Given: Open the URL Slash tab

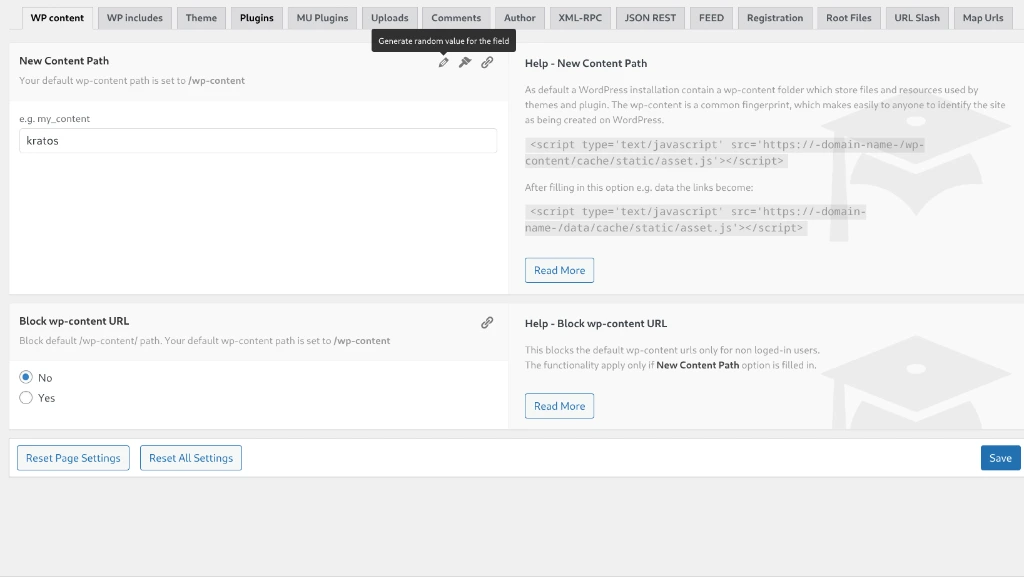Looking at the screenshot, I should (917, 18).
